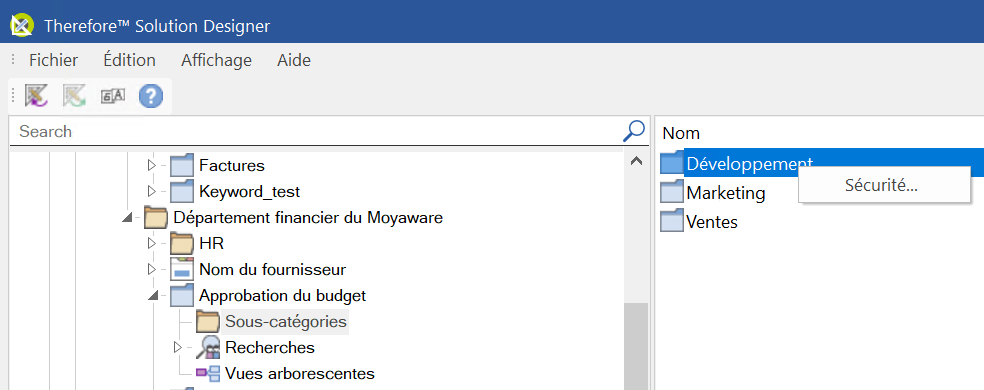
Task: Choose Sécurité... from the context menu
Action: 884,185
